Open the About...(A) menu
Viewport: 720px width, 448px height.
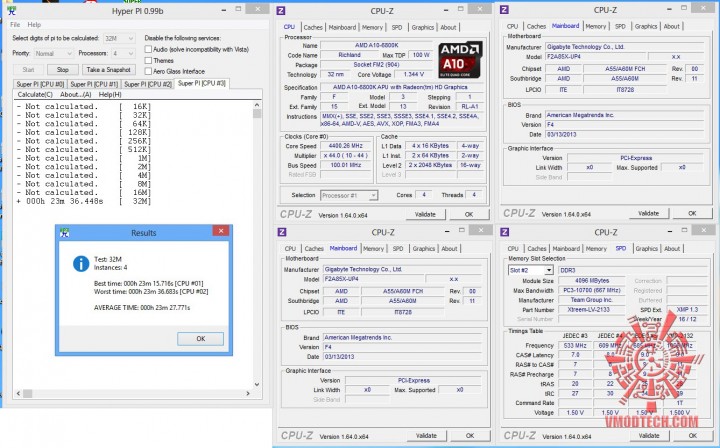click(x=75, y=94)
